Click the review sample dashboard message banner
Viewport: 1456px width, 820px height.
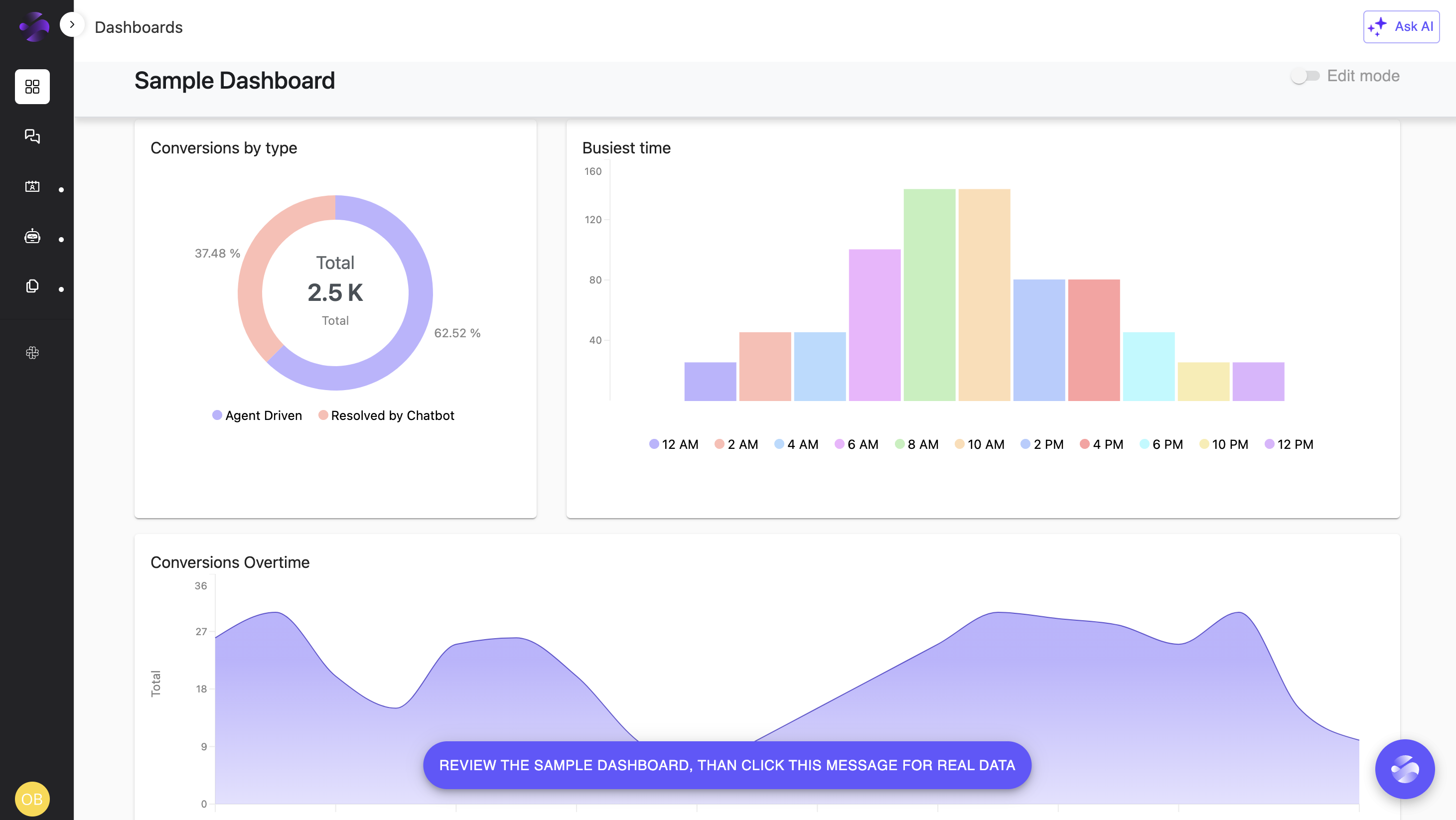pyautogui.click(x=727, y=765)
